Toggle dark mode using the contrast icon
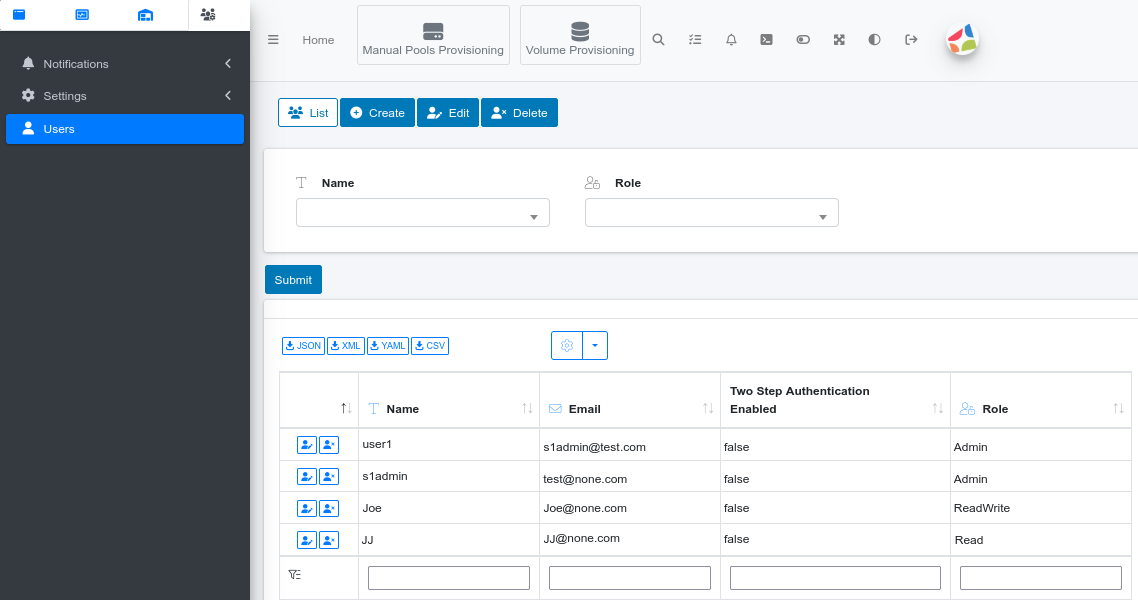This screenshot has height=600, width=1138. 875,40
